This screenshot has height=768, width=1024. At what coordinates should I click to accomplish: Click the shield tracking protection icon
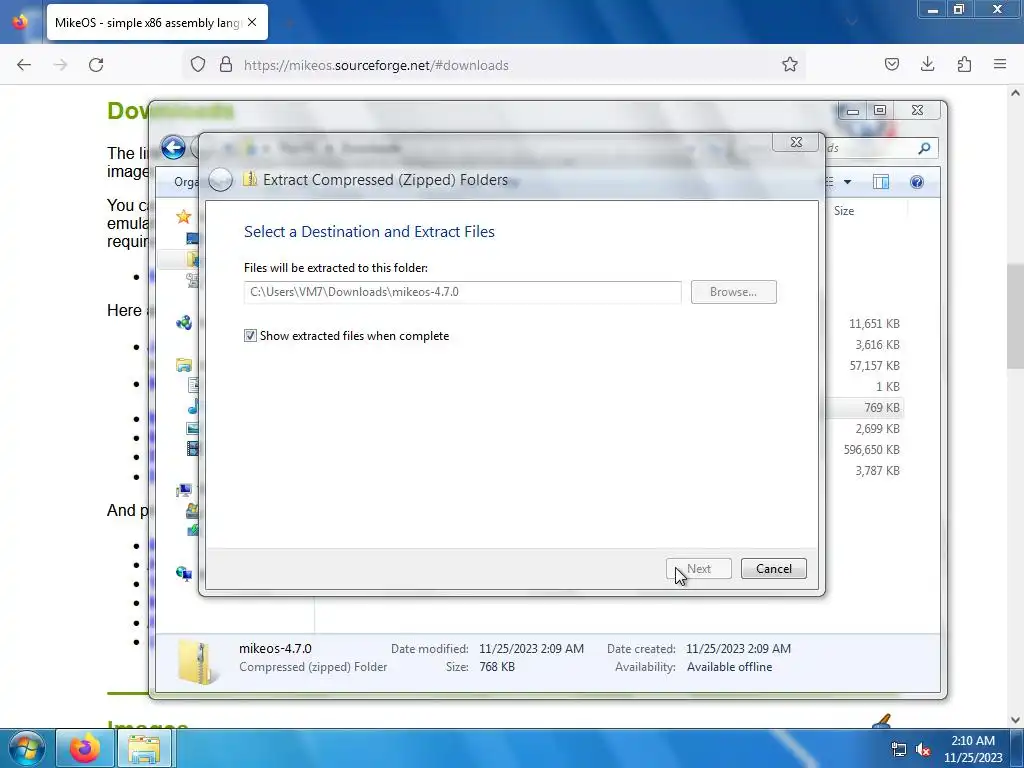tap(198, 65)
